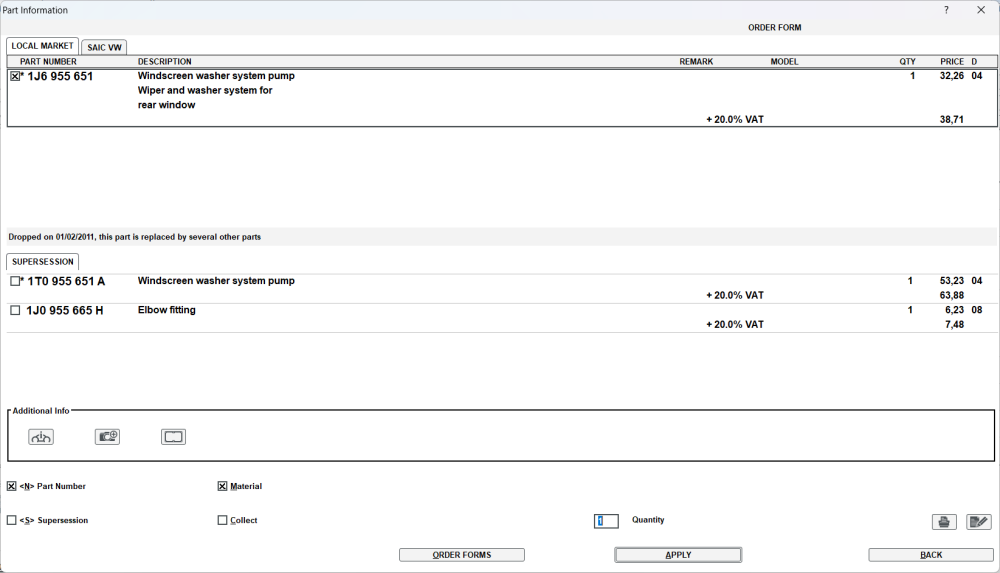This screenshot has width=1000, height=573.
Task: Click the QTY column header
Action: [908, 62]
